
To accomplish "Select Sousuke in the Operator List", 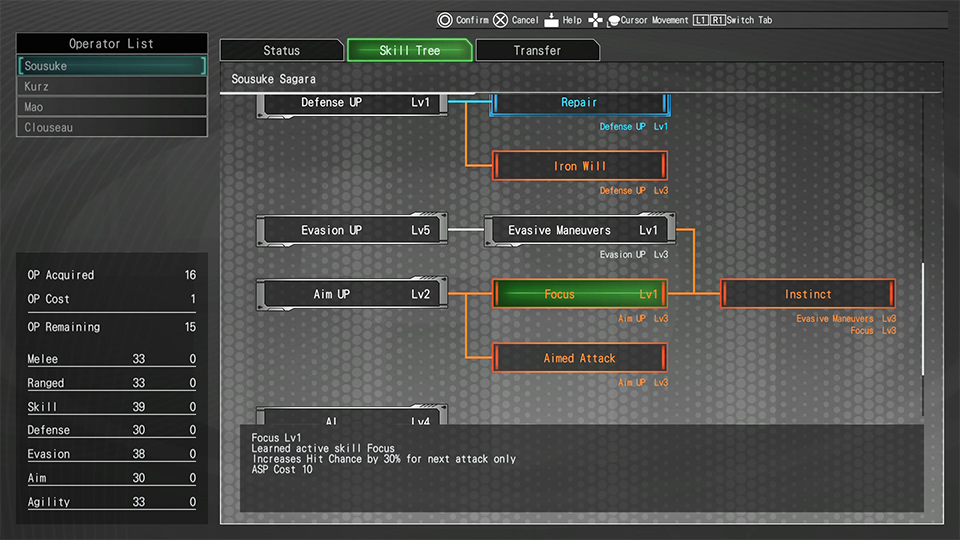I will pos(112,66).
